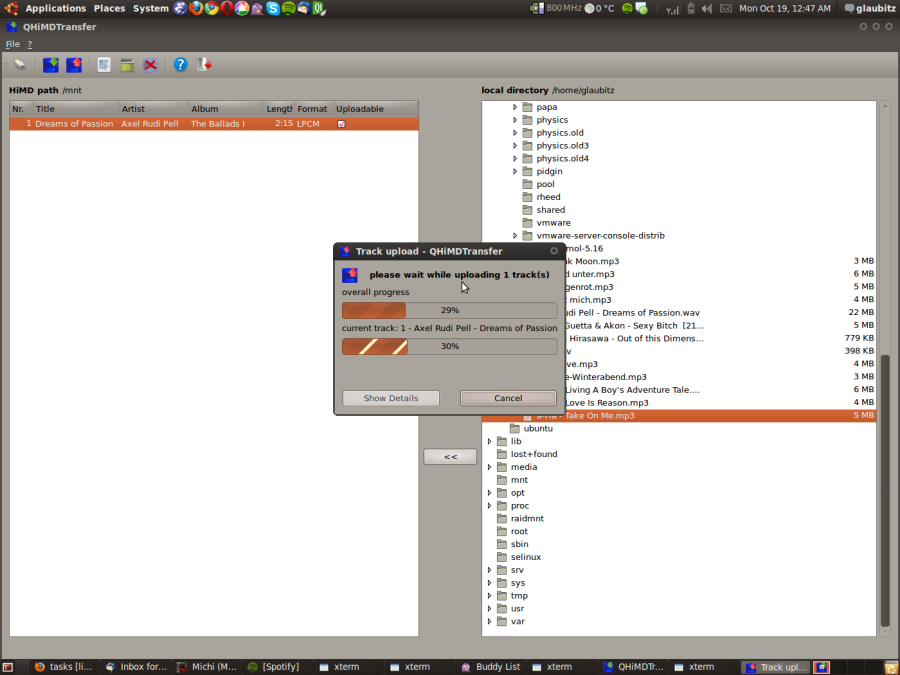Click the rename track toolbar icon
The width and height of the screenshot is (900, 675).
click(104, 65)
